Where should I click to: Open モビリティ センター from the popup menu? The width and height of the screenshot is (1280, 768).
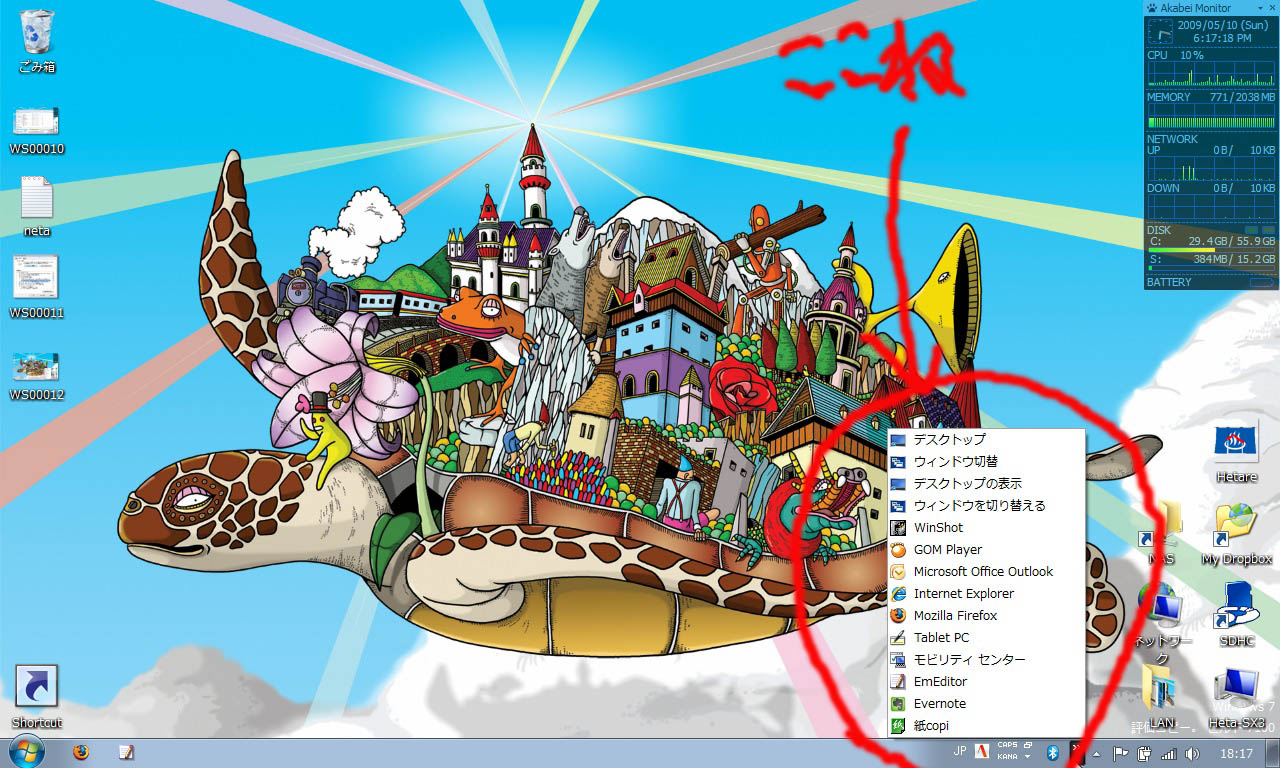[986, 659]
